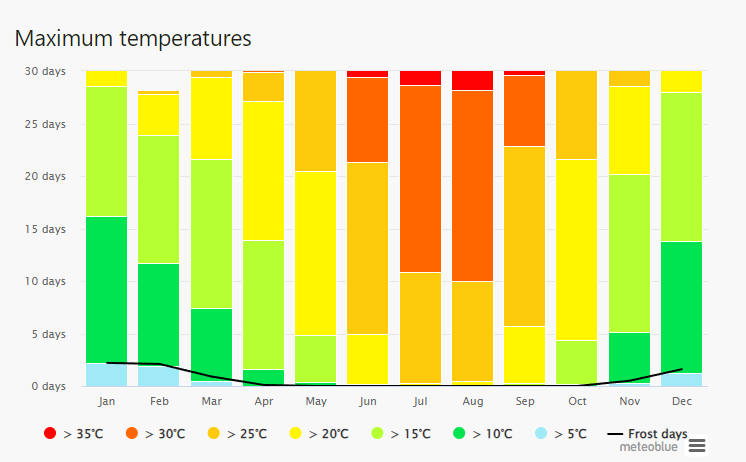Open the chart hamburger menu

tap(697, 445)
